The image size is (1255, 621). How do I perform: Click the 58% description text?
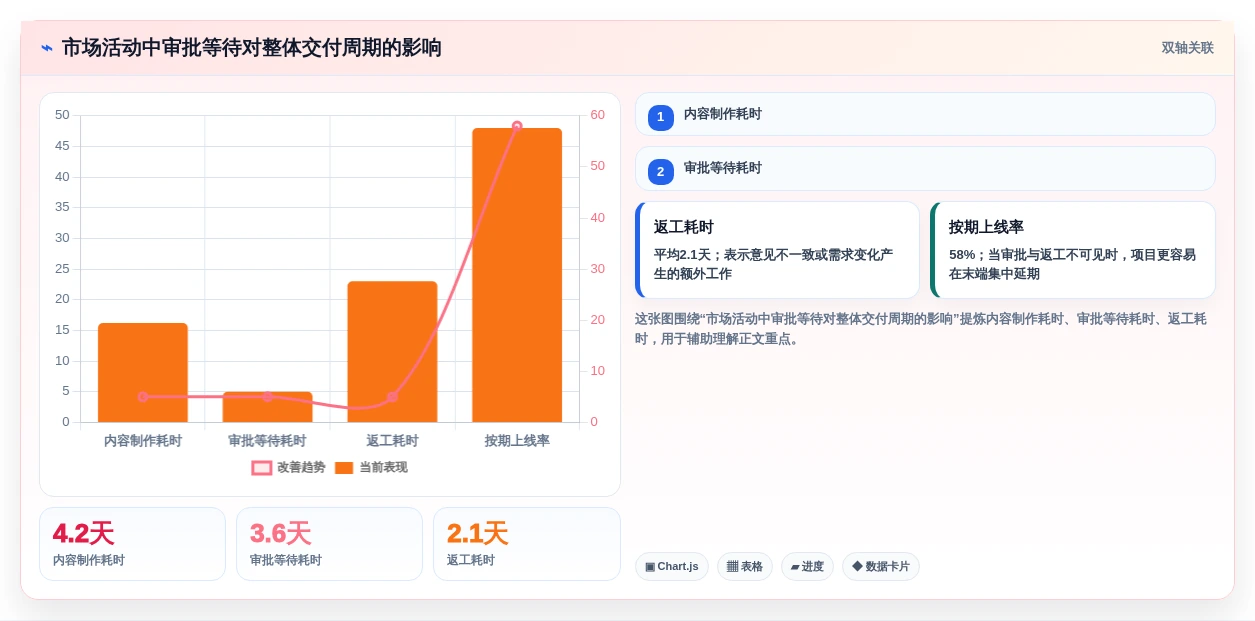click(1072, 264)
